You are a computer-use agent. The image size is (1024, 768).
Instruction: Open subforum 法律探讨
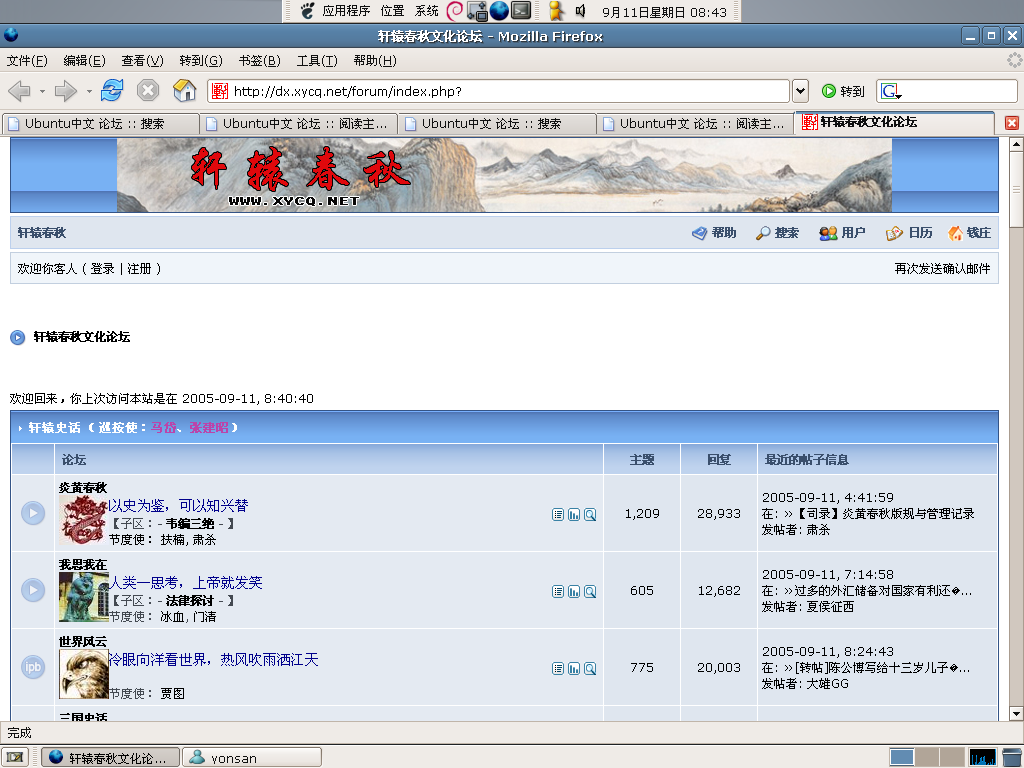pyautogui.click(x=190, y=600)
